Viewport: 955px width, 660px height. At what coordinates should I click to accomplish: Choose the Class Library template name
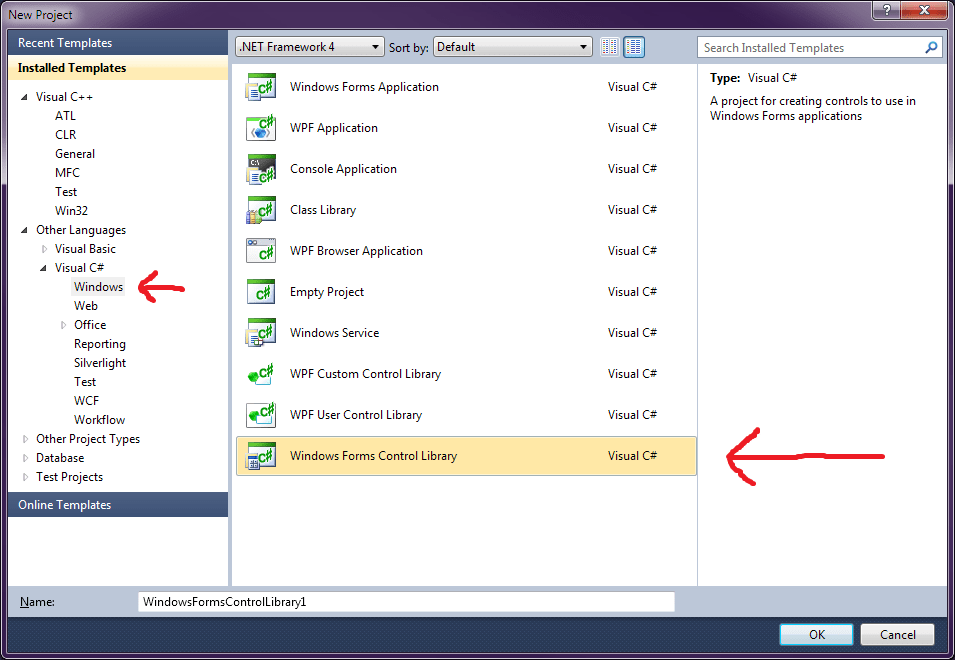[323, 210]
